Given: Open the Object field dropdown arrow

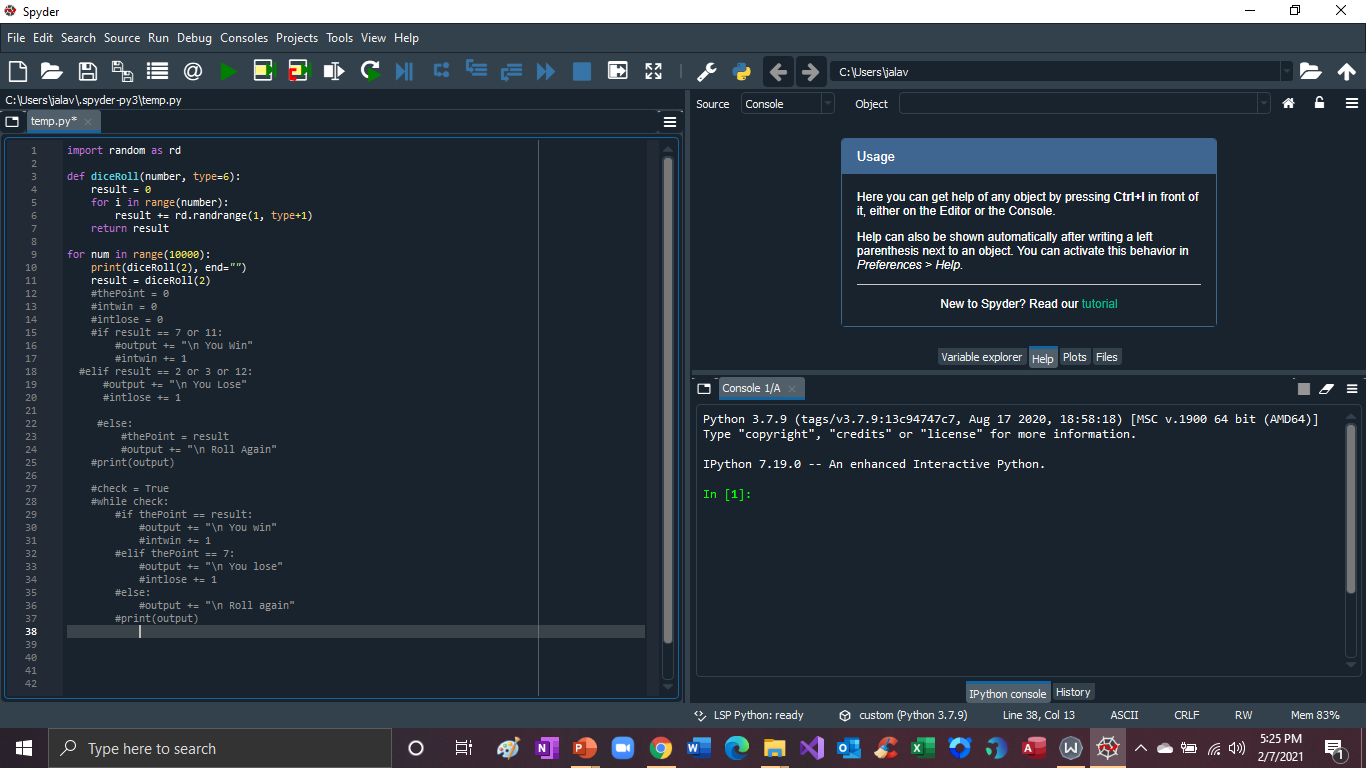Looking at the screenshot, I should coord(1265,103).
